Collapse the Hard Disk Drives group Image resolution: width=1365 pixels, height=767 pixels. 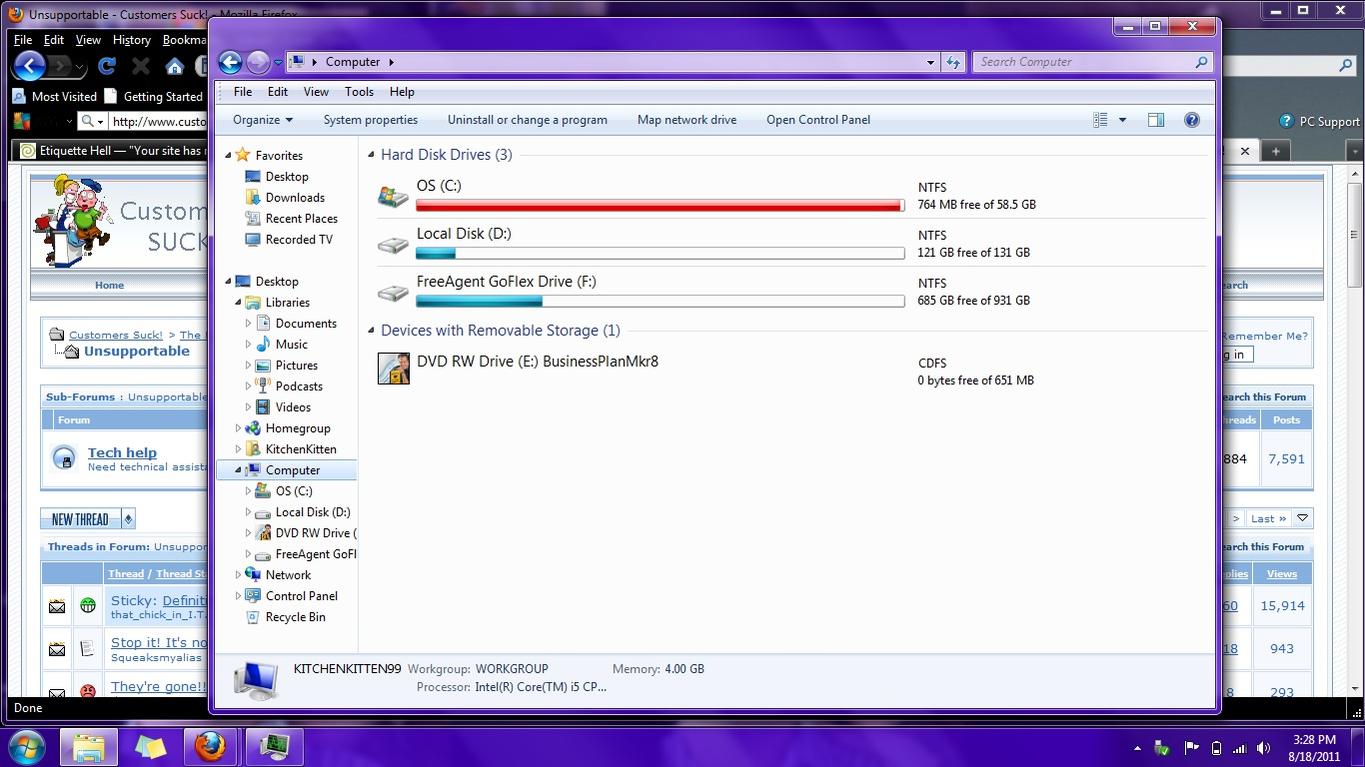372,155
